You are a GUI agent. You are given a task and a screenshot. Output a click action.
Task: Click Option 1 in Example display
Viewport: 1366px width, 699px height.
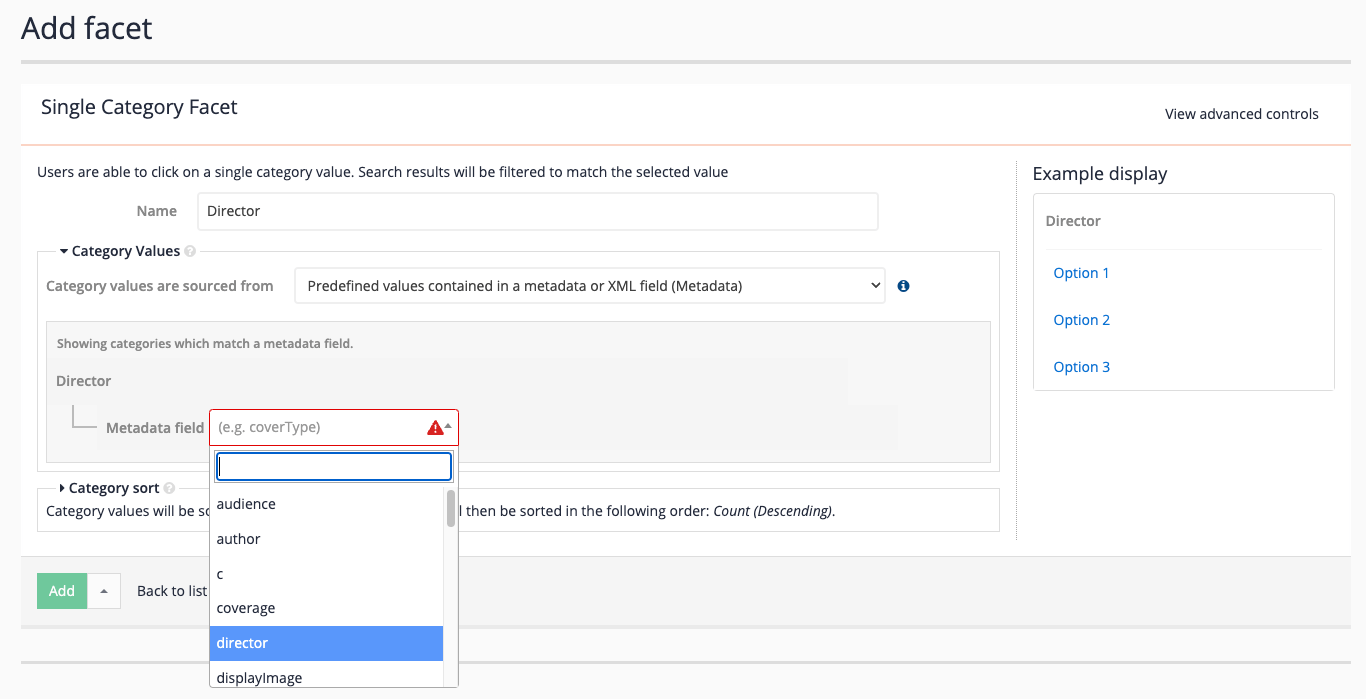[1081, 273]
